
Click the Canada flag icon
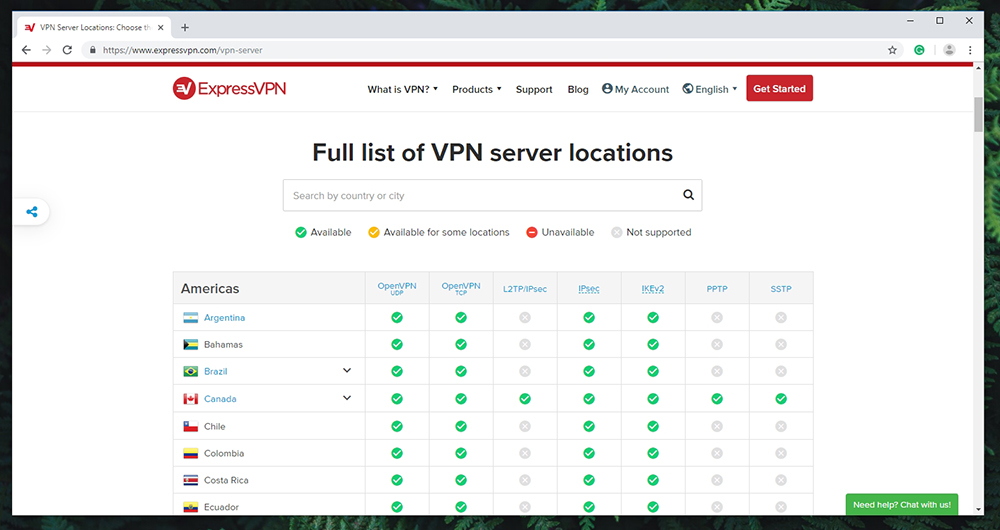click(191, 399)
